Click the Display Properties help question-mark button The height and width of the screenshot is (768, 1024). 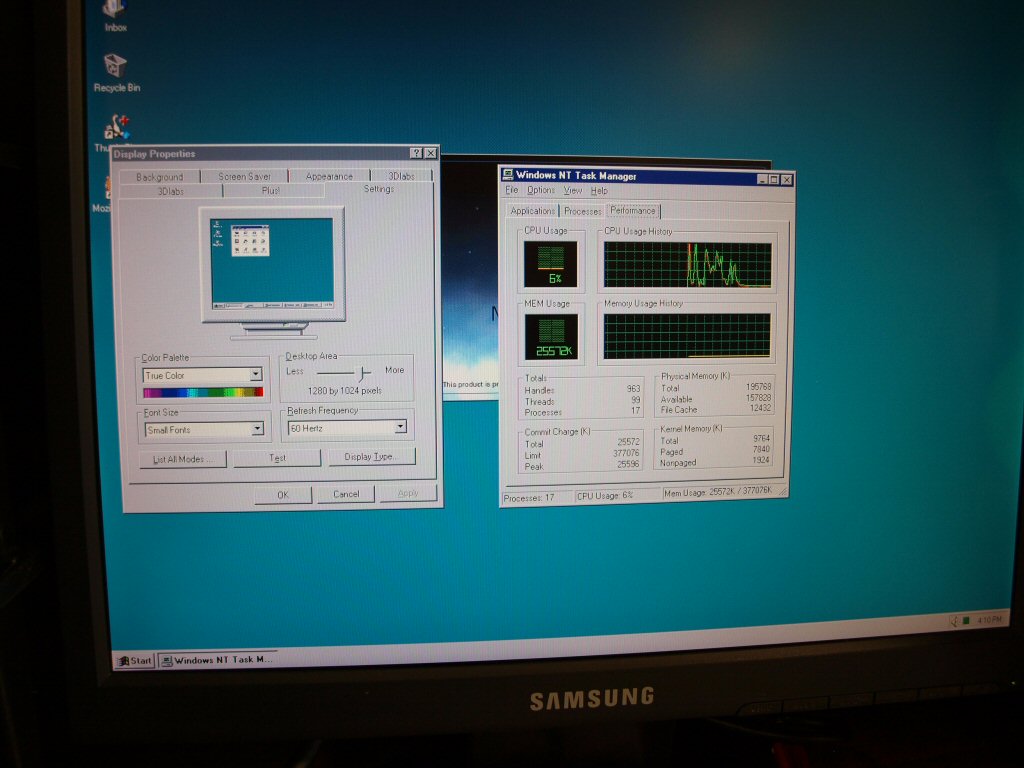point(416,153)
